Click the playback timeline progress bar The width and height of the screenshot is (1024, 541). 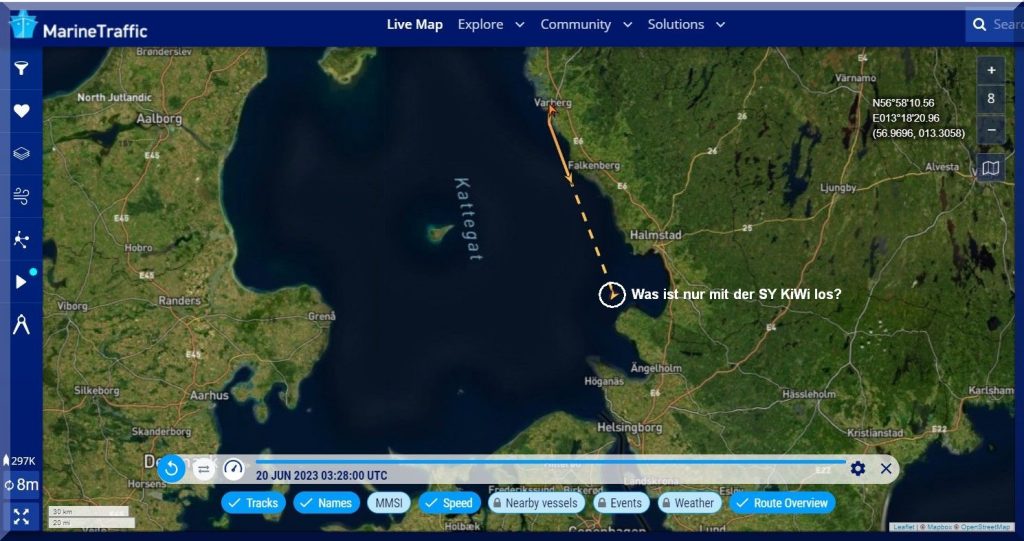[550, 461]
